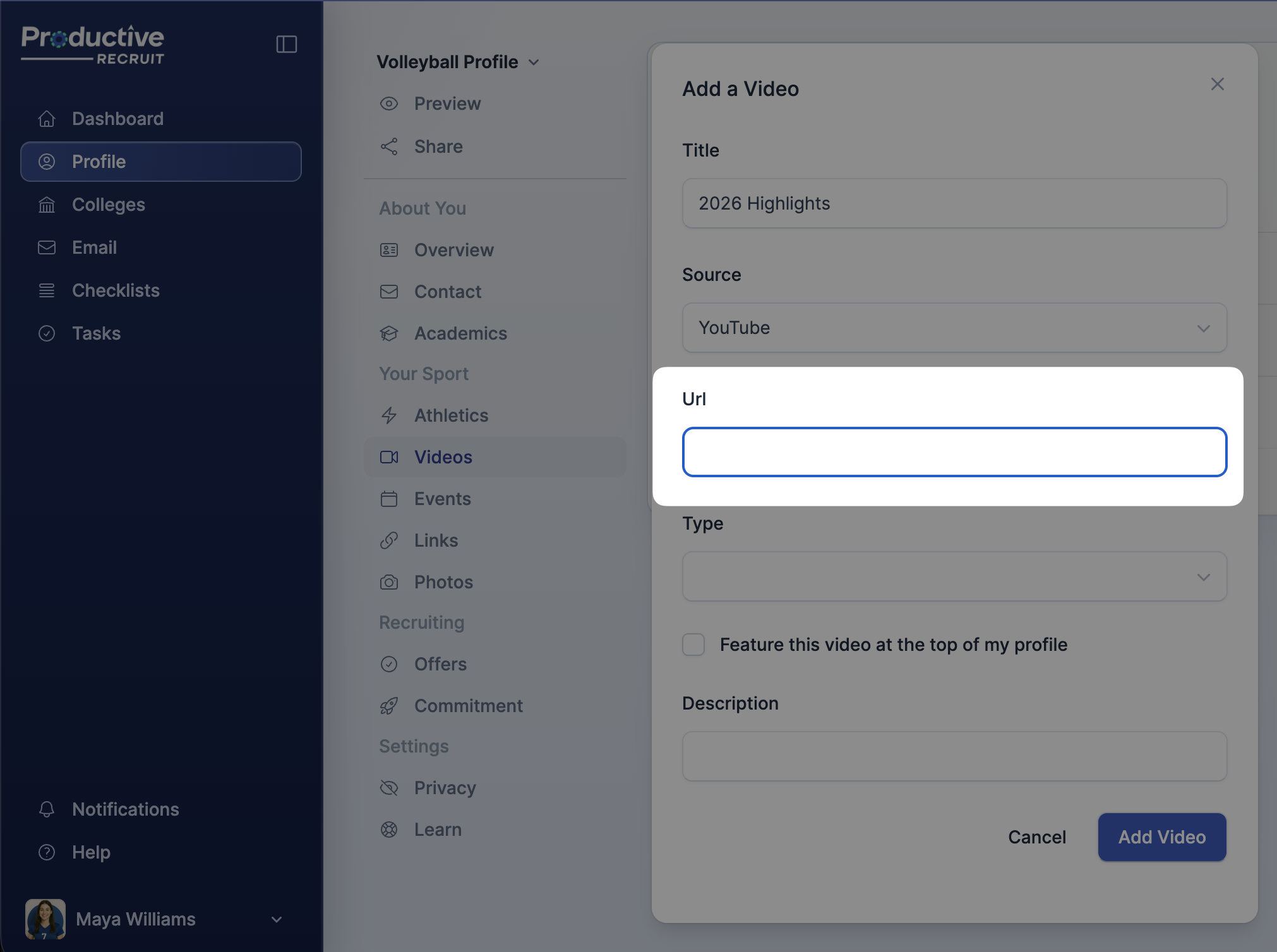The width and height of the screenshot is (1277, 952).
Task: Close the Add a Video dialog
Action: pos(1217,84)
